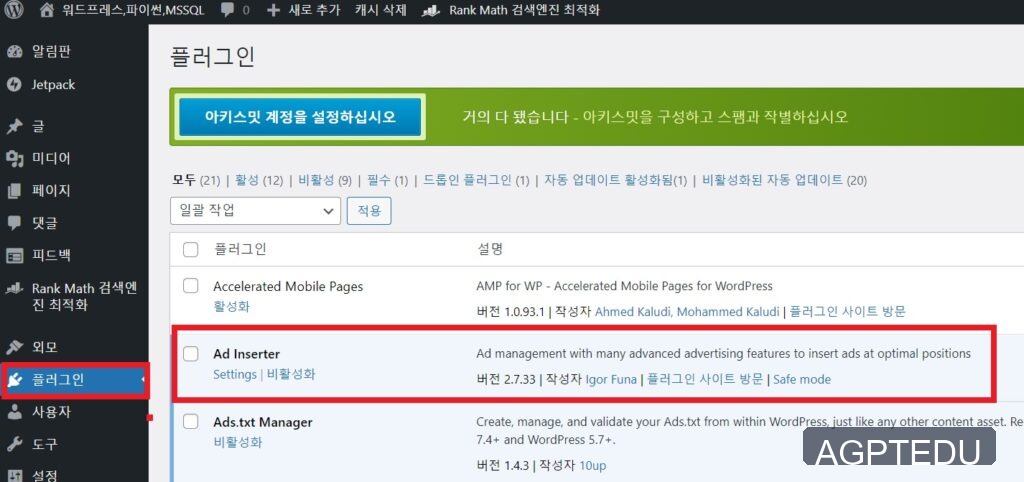Screen dimensions: 1024x482
Task: Collapse the 플러그인 submenu arrow
Action: [142, 379]
